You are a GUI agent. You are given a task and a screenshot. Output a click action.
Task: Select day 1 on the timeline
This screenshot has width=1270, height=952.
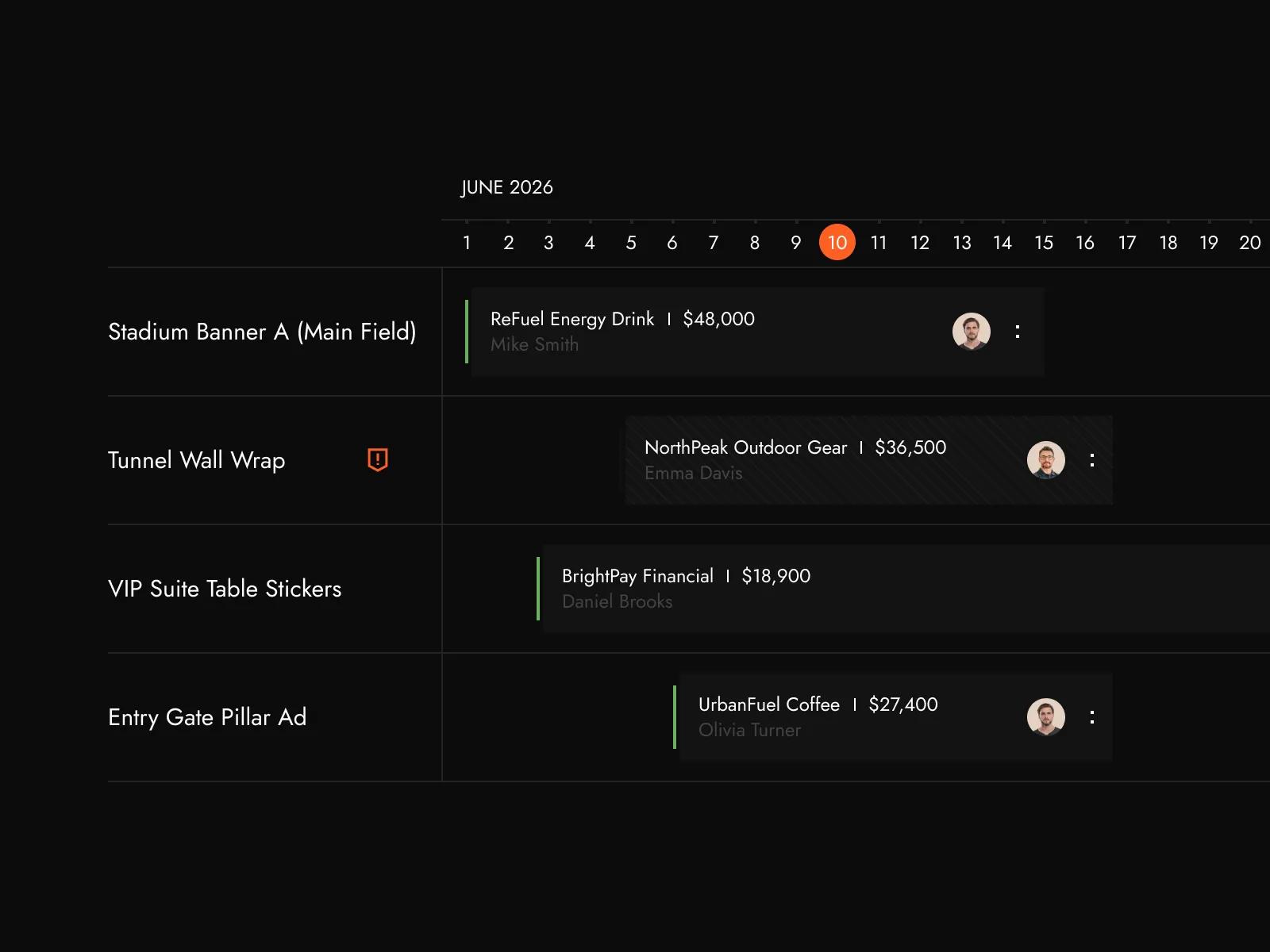[467, 243]
